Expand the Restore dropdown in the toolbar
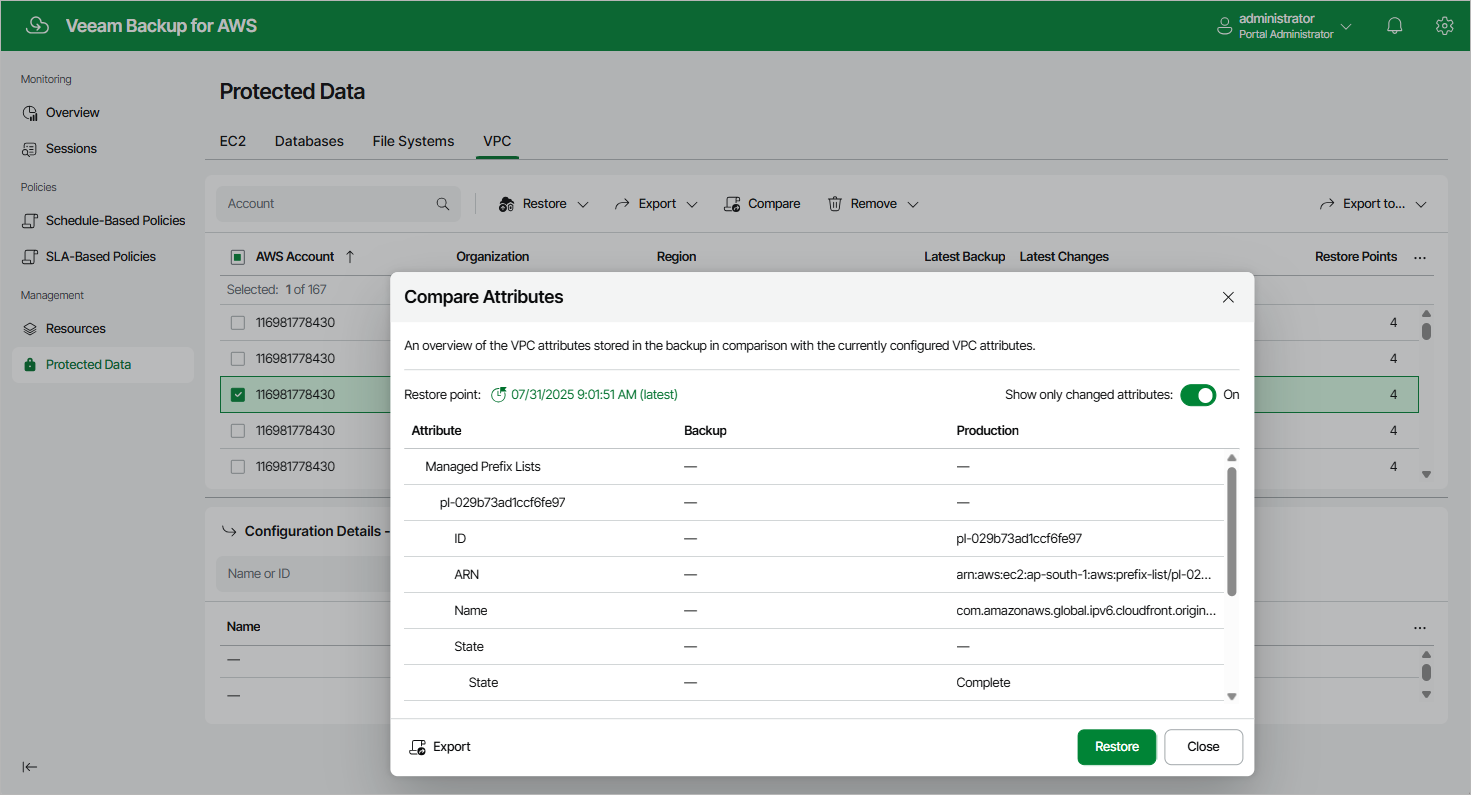 [583, 204]
